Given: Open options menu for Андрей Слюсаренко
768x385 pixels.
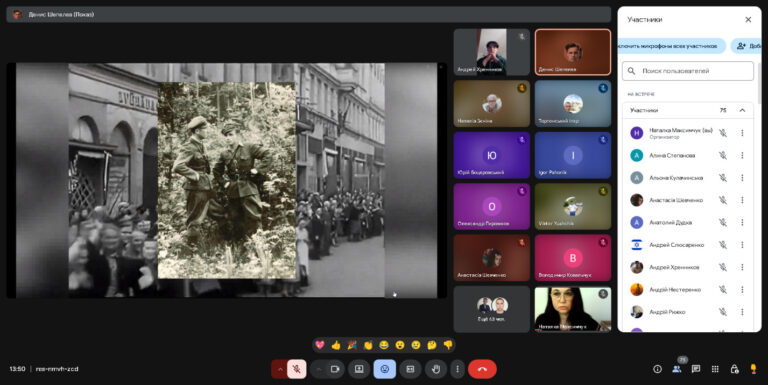Looking at the screenshot, I should point(742,245).
